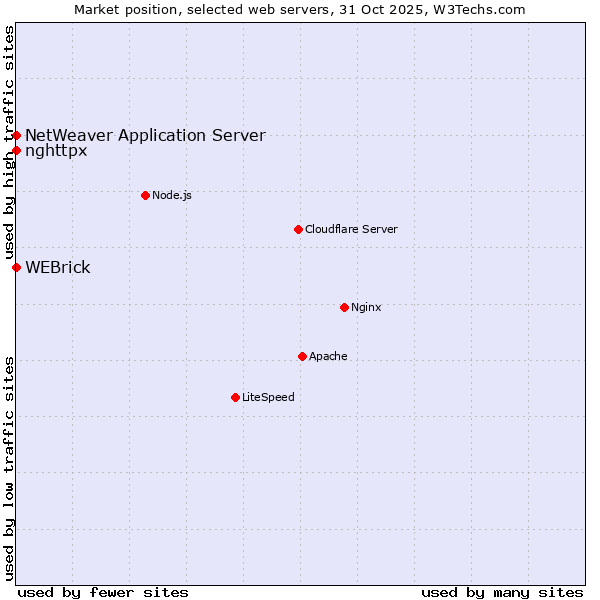This screenshot has width=600, height=600.
Task: Click the Nginx text label
Action: (x=366, y=307)
